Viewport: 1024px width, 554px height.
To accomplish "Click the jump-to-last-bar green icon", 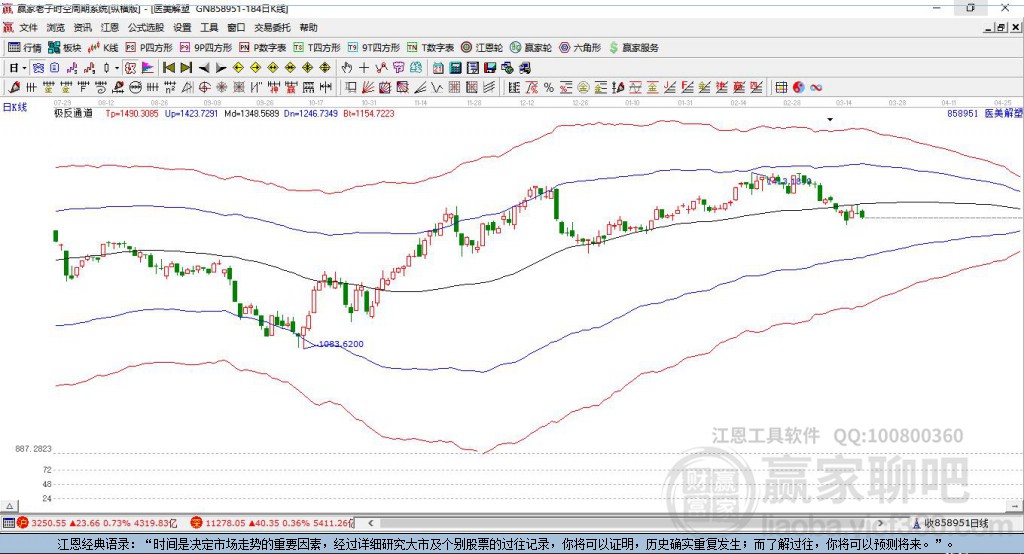I will click(186, 68).
